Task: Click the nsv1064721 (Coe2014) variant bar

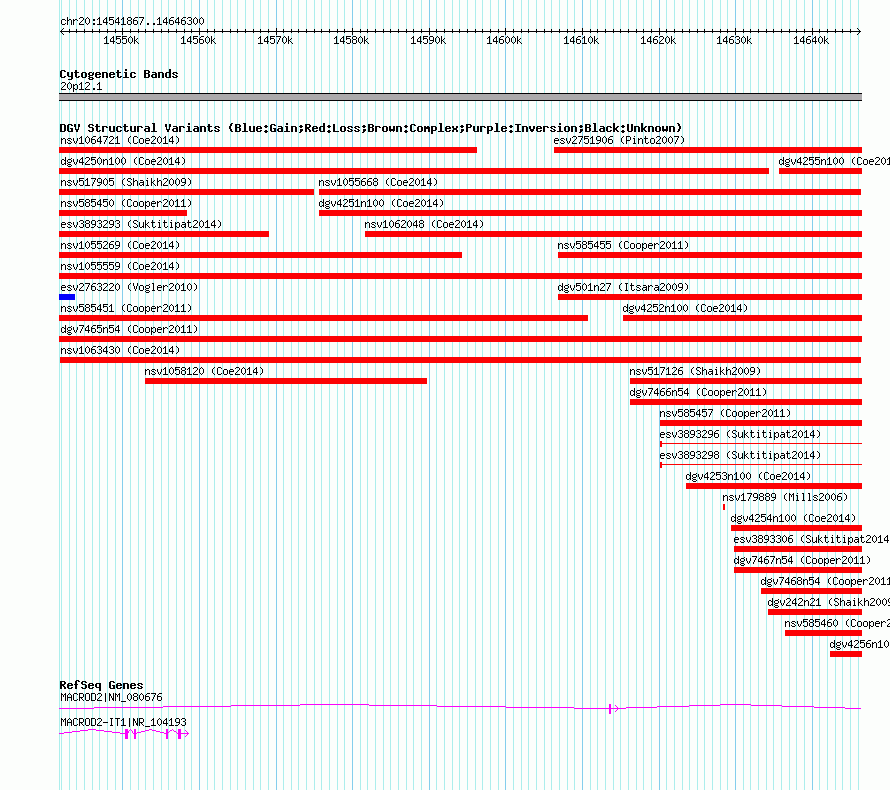Action: click(x=268, y=150)
